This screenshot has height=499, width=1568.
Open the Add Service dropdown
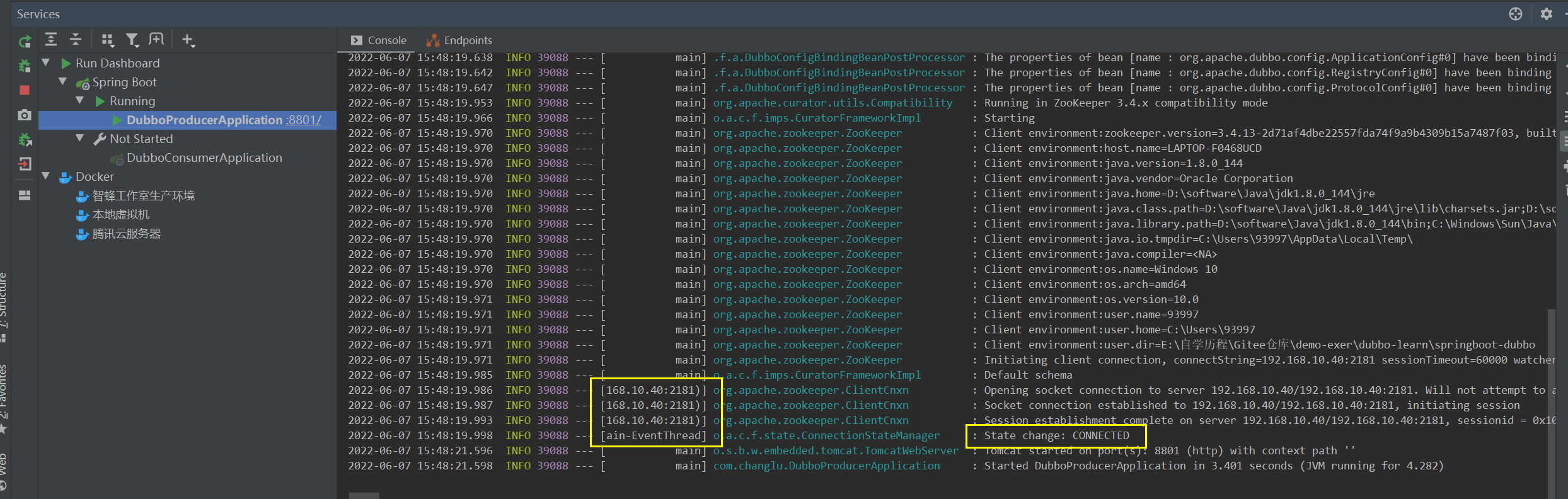(x=188, y=40)
